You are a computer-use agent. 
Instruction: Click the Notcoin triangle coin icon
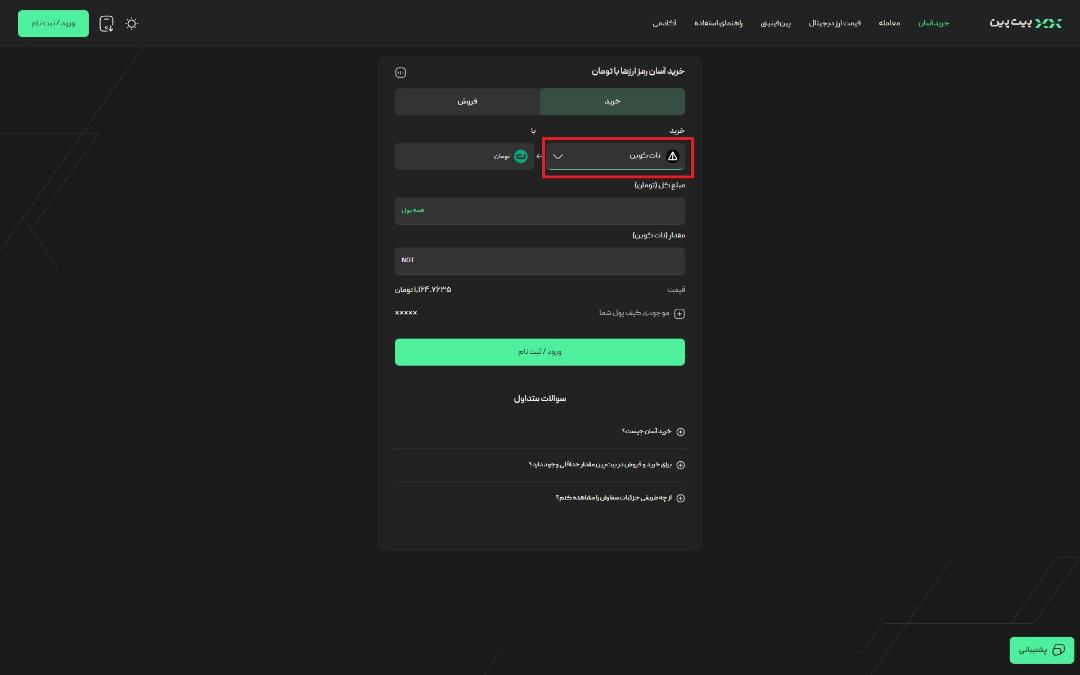pyautogui.click(x=673, y=156)
